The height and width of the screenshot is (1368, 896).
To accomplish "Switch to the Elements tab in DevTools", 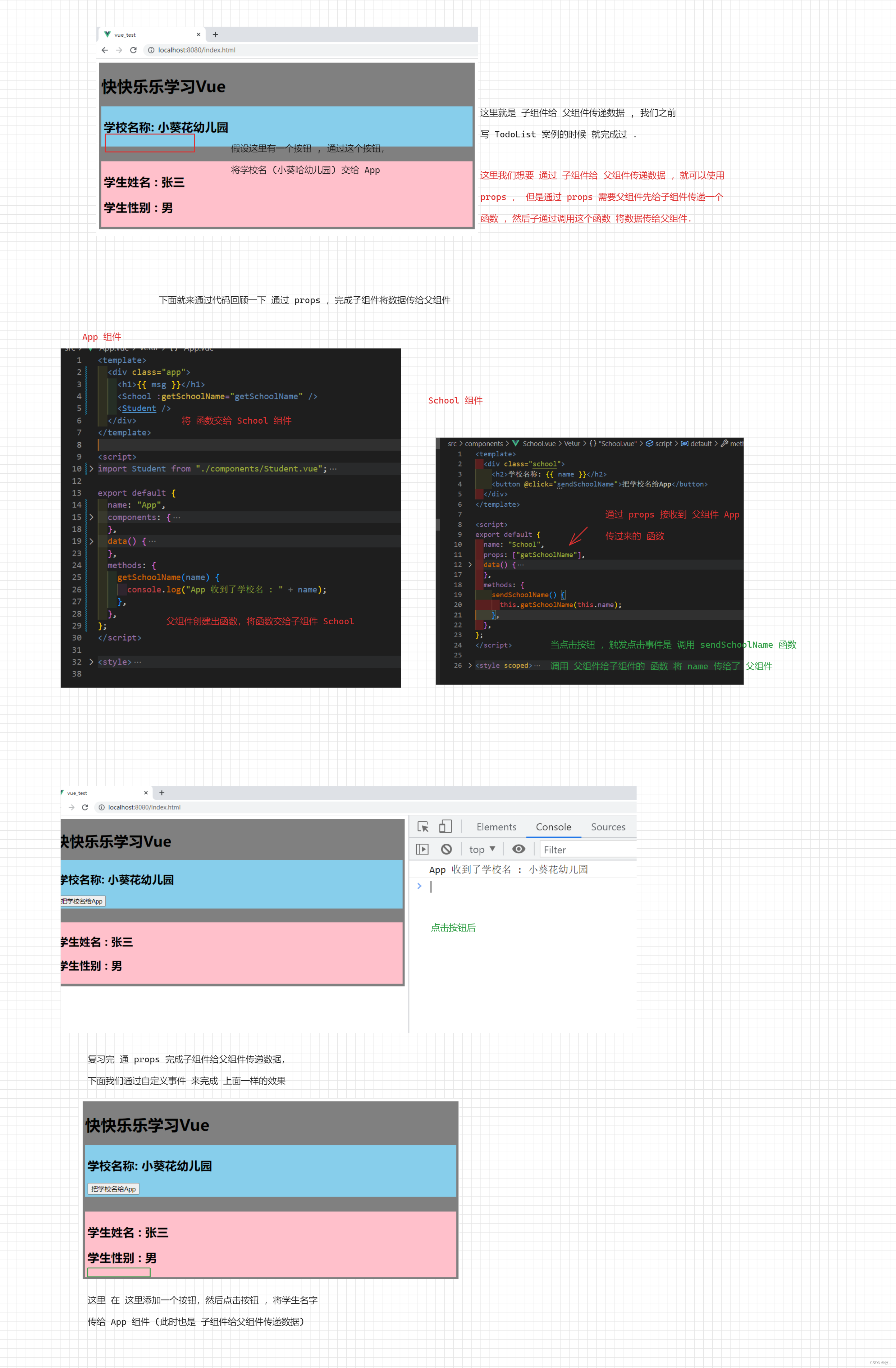I will click(x=497, y=826).
